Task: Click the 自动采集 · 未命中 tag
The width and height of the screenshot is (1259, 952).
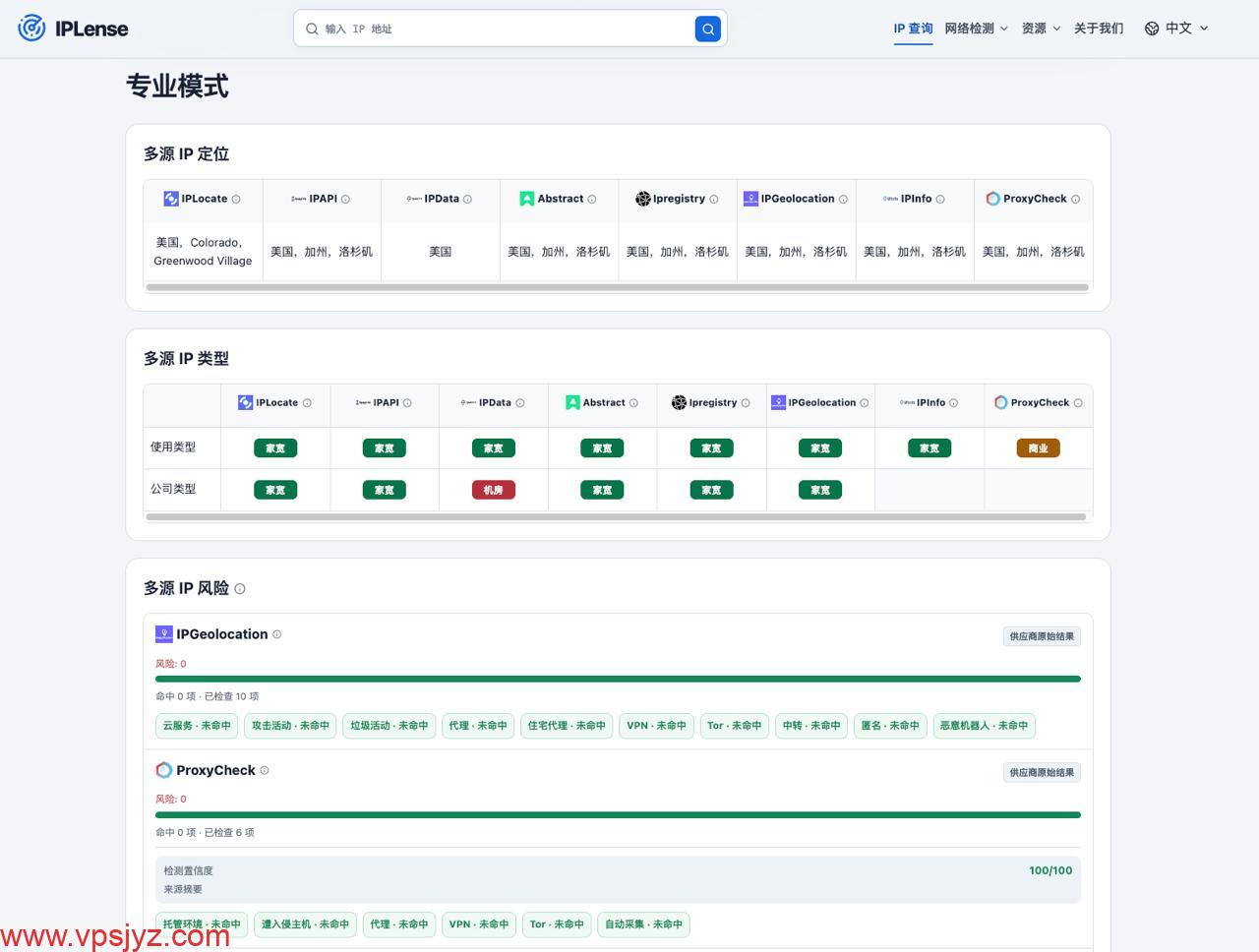Action: click(x=643, y=924)
